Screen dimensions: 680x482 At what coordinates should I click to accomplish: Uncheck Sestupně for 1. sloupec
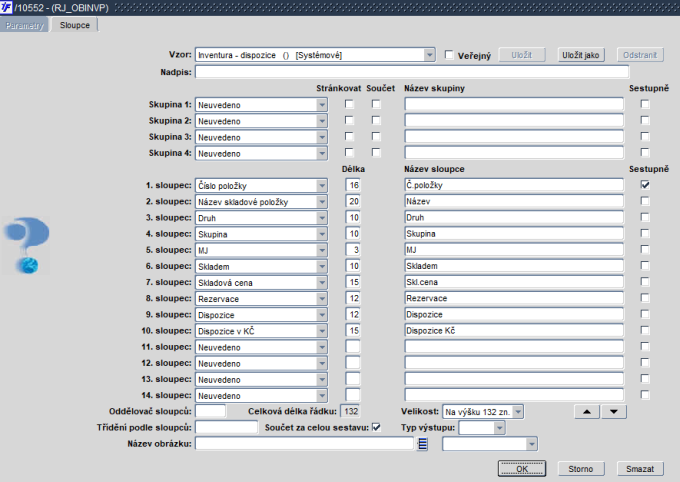(x=645, y=185)
